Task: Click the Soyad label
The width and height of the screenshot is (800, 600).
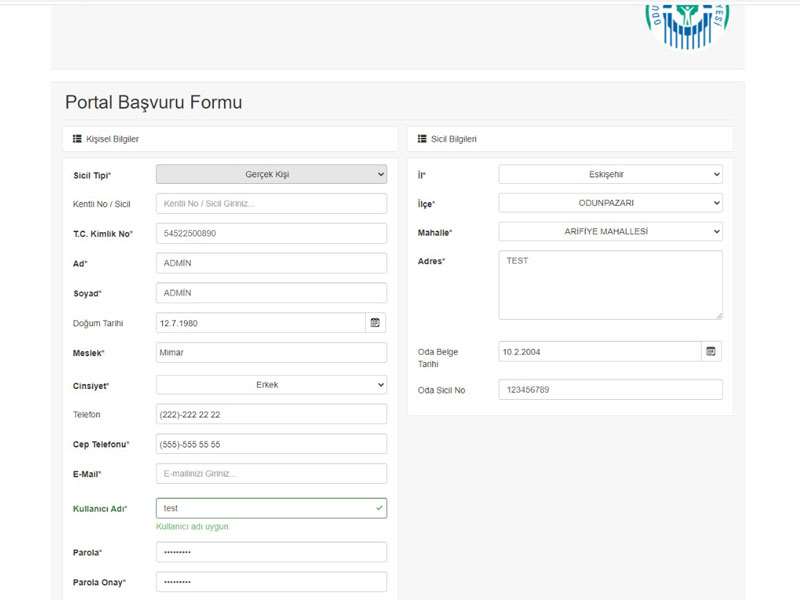Action: click(x=87, y=294)
